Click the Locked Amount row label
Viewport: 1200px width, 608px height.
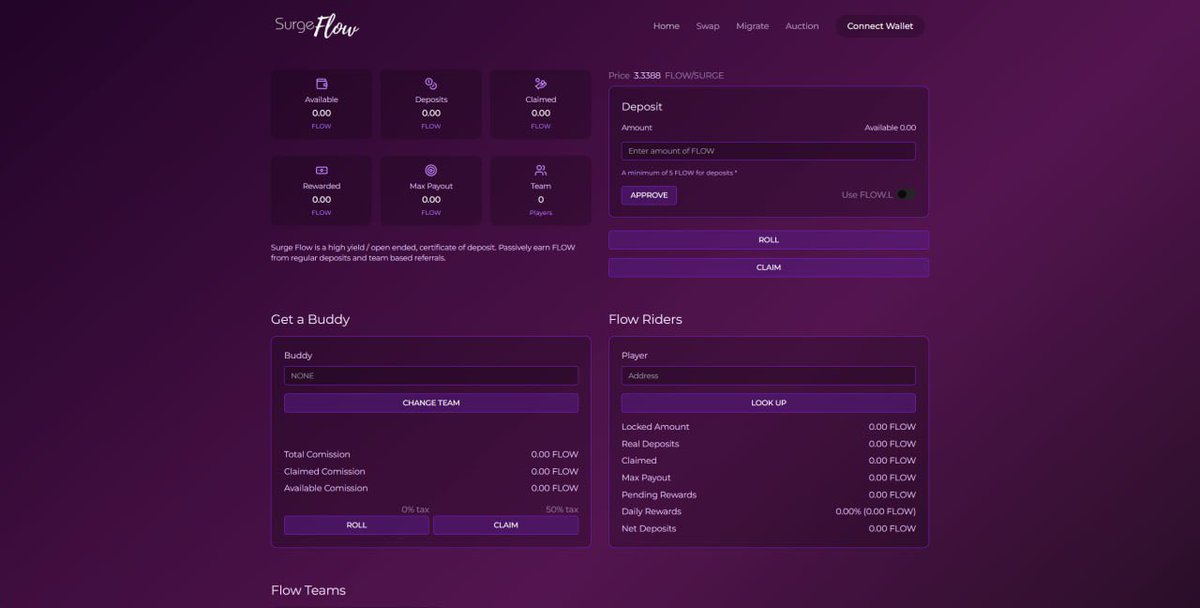coord(655,427)
